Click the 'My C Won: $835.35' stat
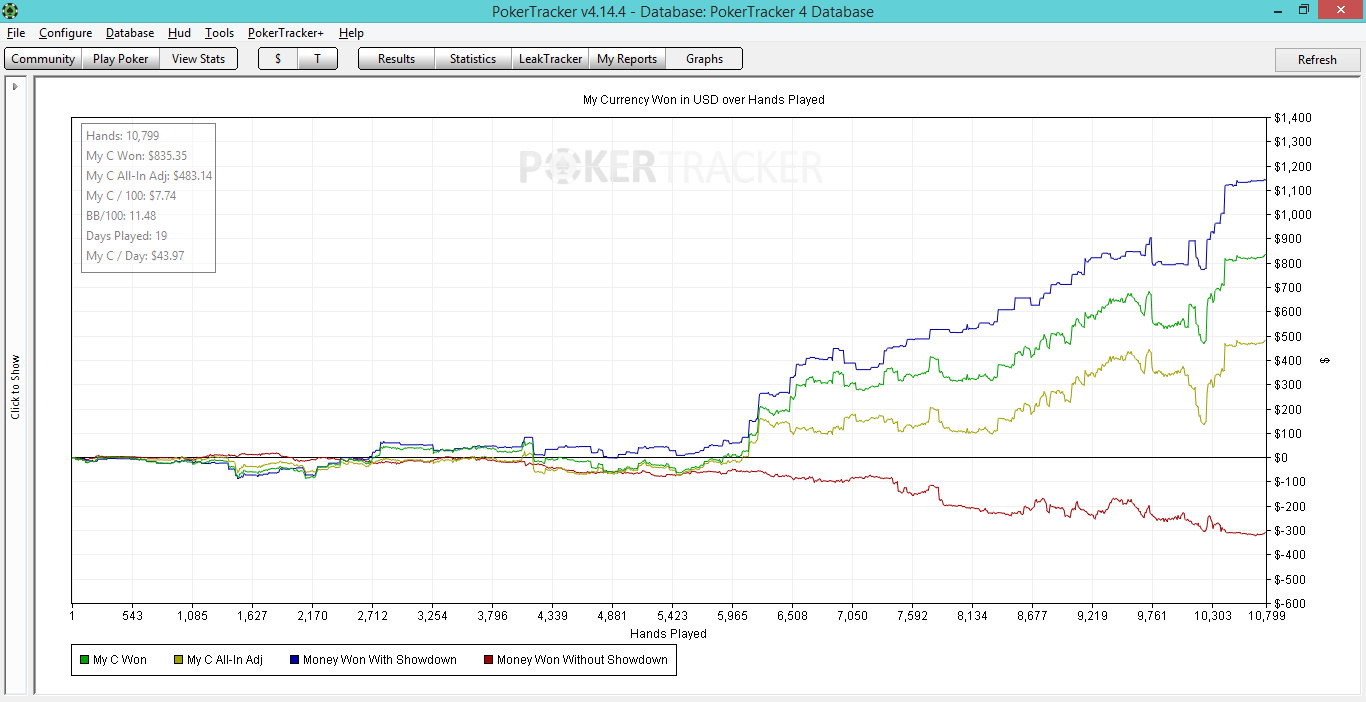Image resolution: width=1366 pixels, height=702 pixels. click(137, 156)
